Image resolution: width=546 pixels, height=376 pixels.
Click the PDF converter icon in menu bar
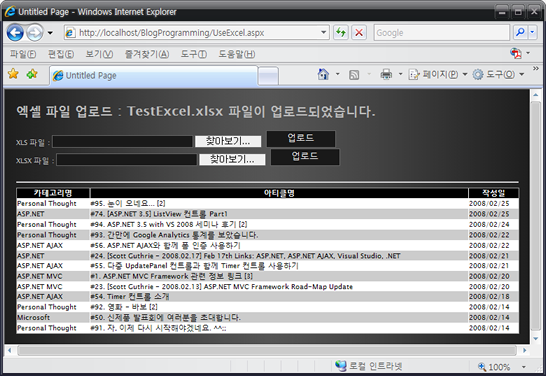516,53
